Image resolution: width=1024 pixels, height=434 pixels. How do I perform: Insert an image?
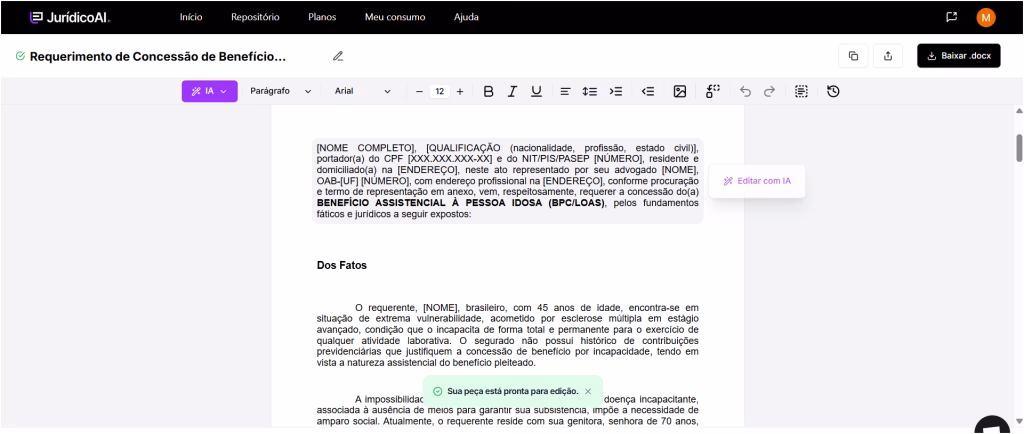pos(680,91)
